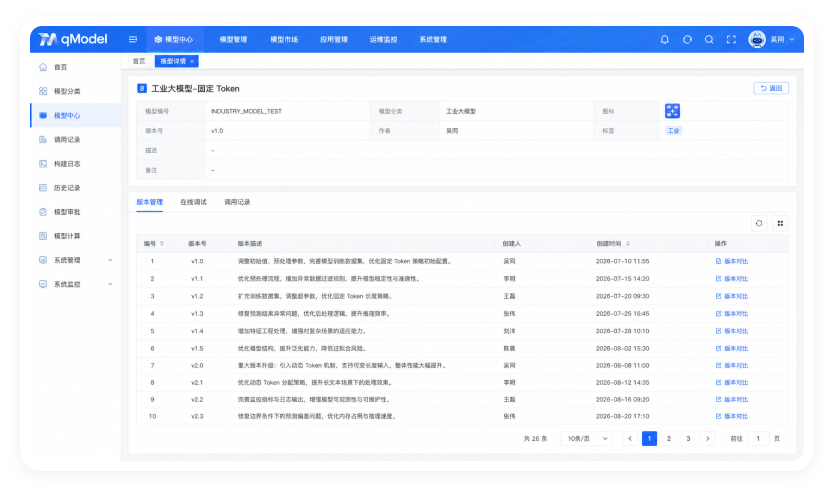This screenshot has width=834, height=495.
Task: Click the 2026-07-25 16:45 timestamp cell
Action: 622,314
